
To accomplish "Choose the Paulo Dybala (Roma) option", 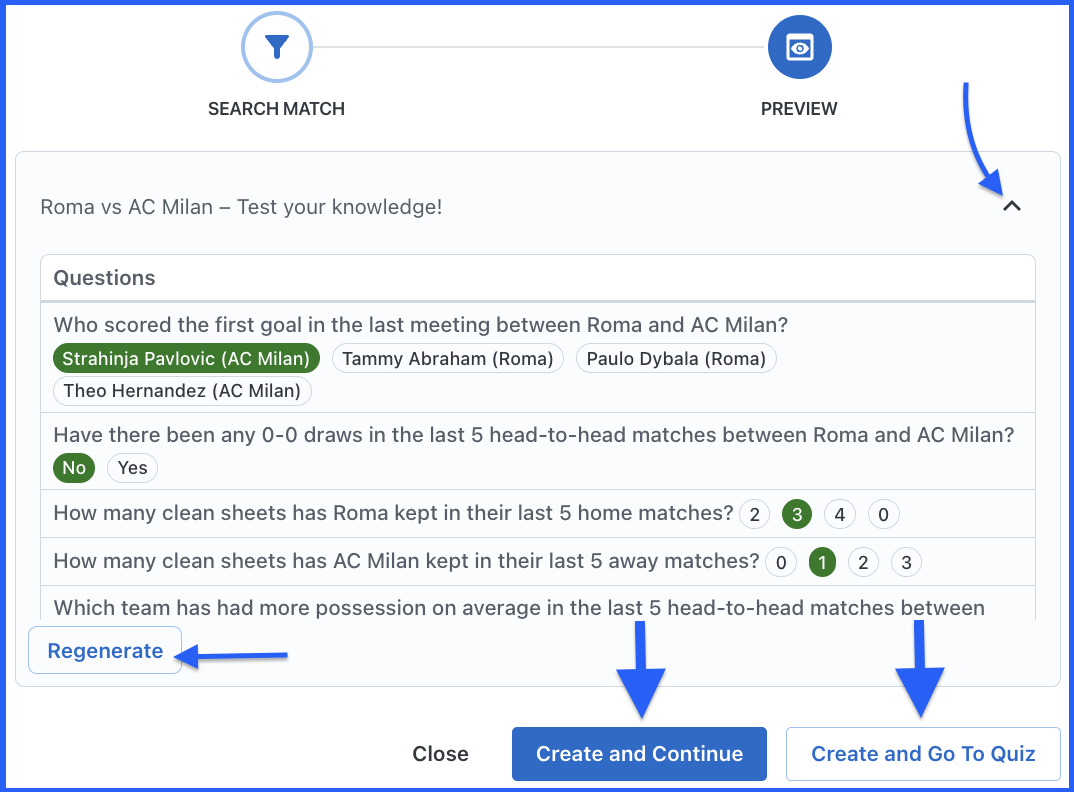I will click(676, 359).
